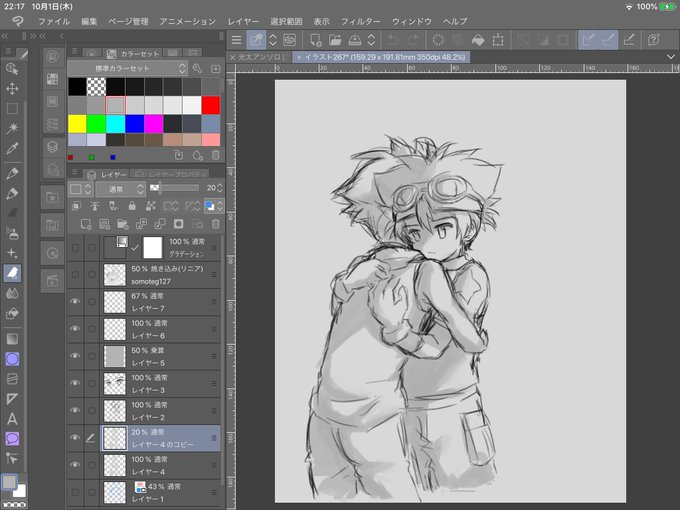Hide レイヤー 4 with eye icon
The image size is (680, 510).
(x=75, y=464)
